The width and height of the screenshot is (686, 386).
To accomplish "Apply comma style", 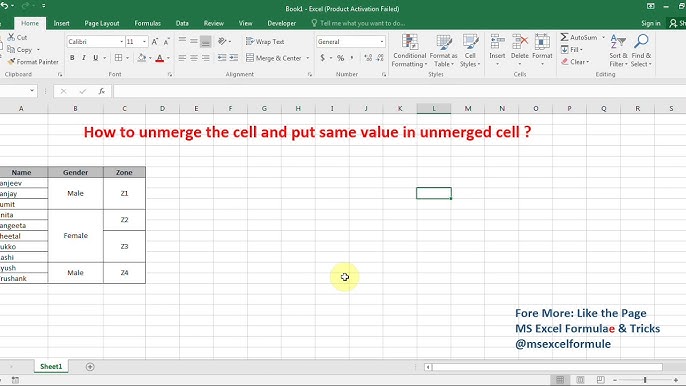I will point(352,58).
